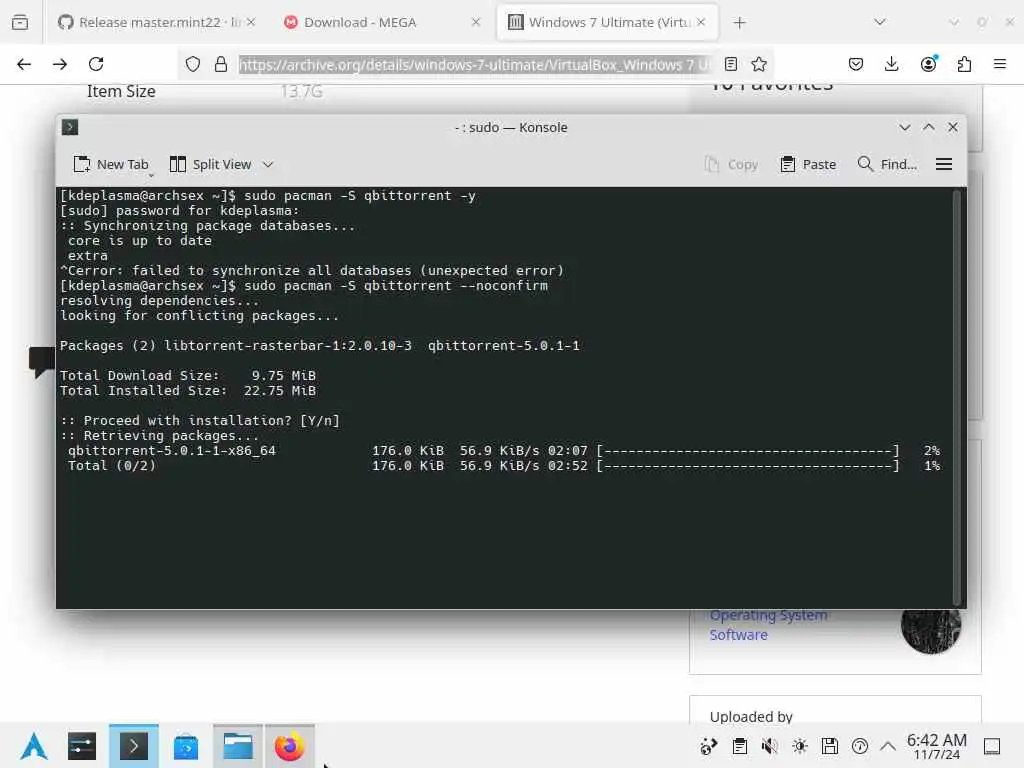Click the Proceed with installation prompt line

pyautogui.click(x=200, y=421)
